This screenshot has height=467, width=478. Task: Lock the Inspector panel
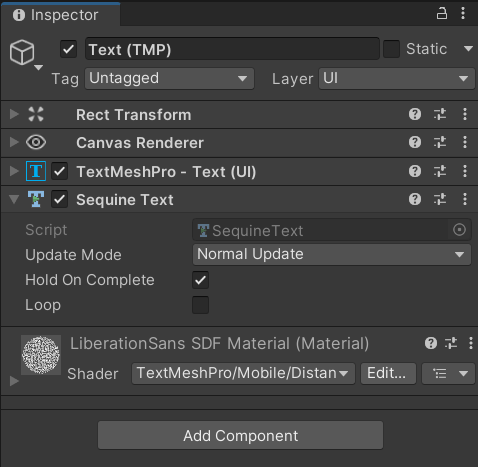pos(442,14)
